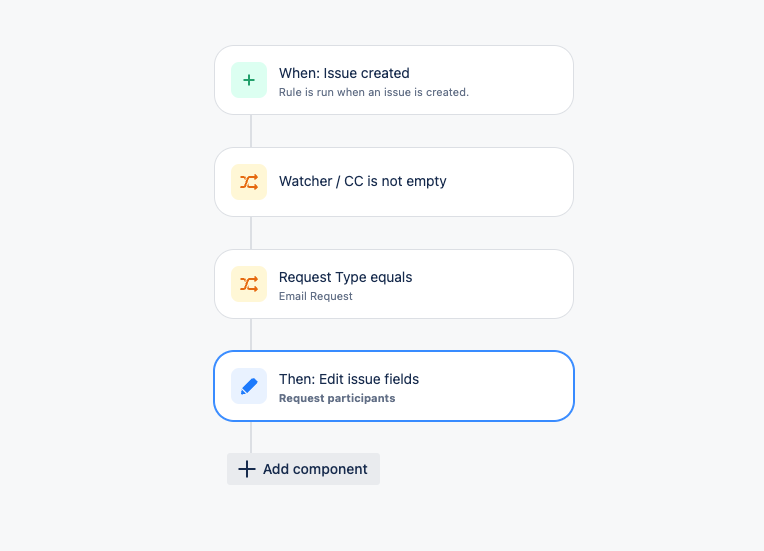Click connector line between Watcher and Request Type

click(251, 233)
